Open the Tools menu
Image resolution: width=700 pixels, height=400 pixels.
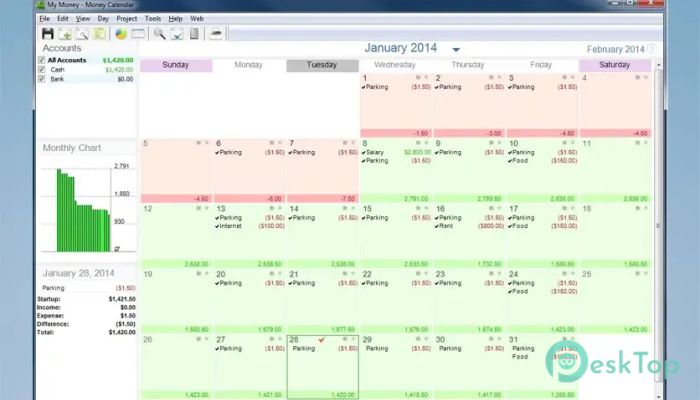(x=153, y=18)
